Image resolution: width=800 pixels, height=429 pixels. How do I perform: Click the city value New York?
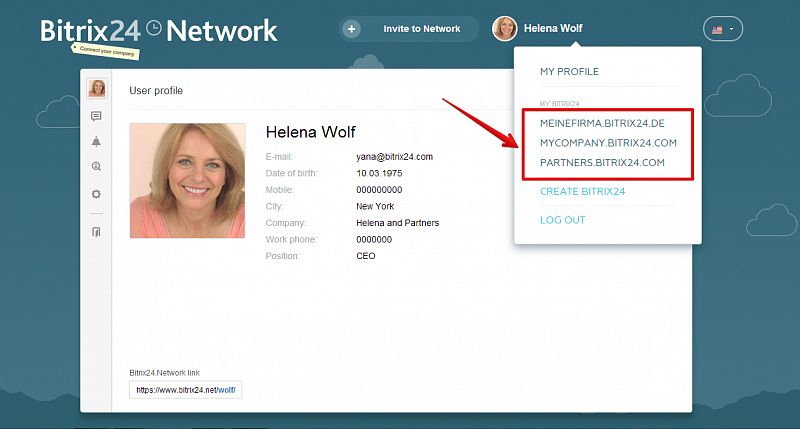[x=375, y=207]
